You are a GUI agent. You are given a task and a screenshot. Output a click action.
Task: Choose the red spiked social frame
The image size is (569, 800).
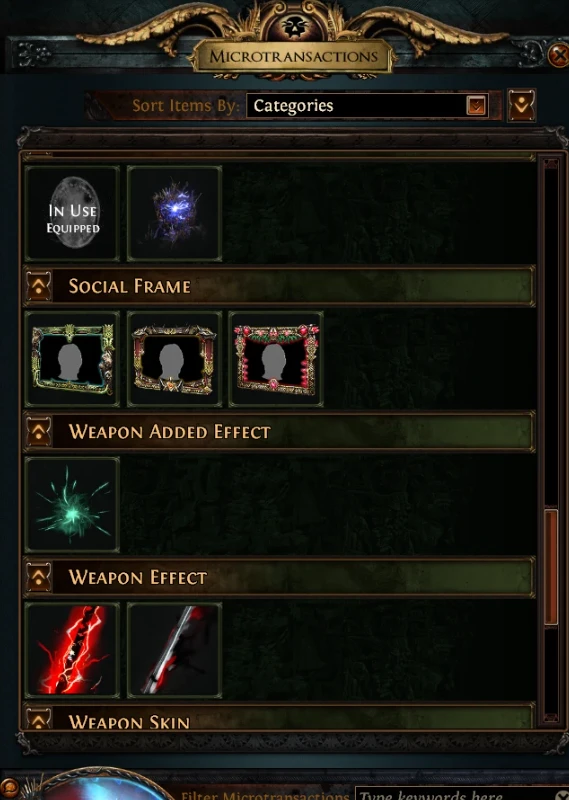[x=174, y=359]
